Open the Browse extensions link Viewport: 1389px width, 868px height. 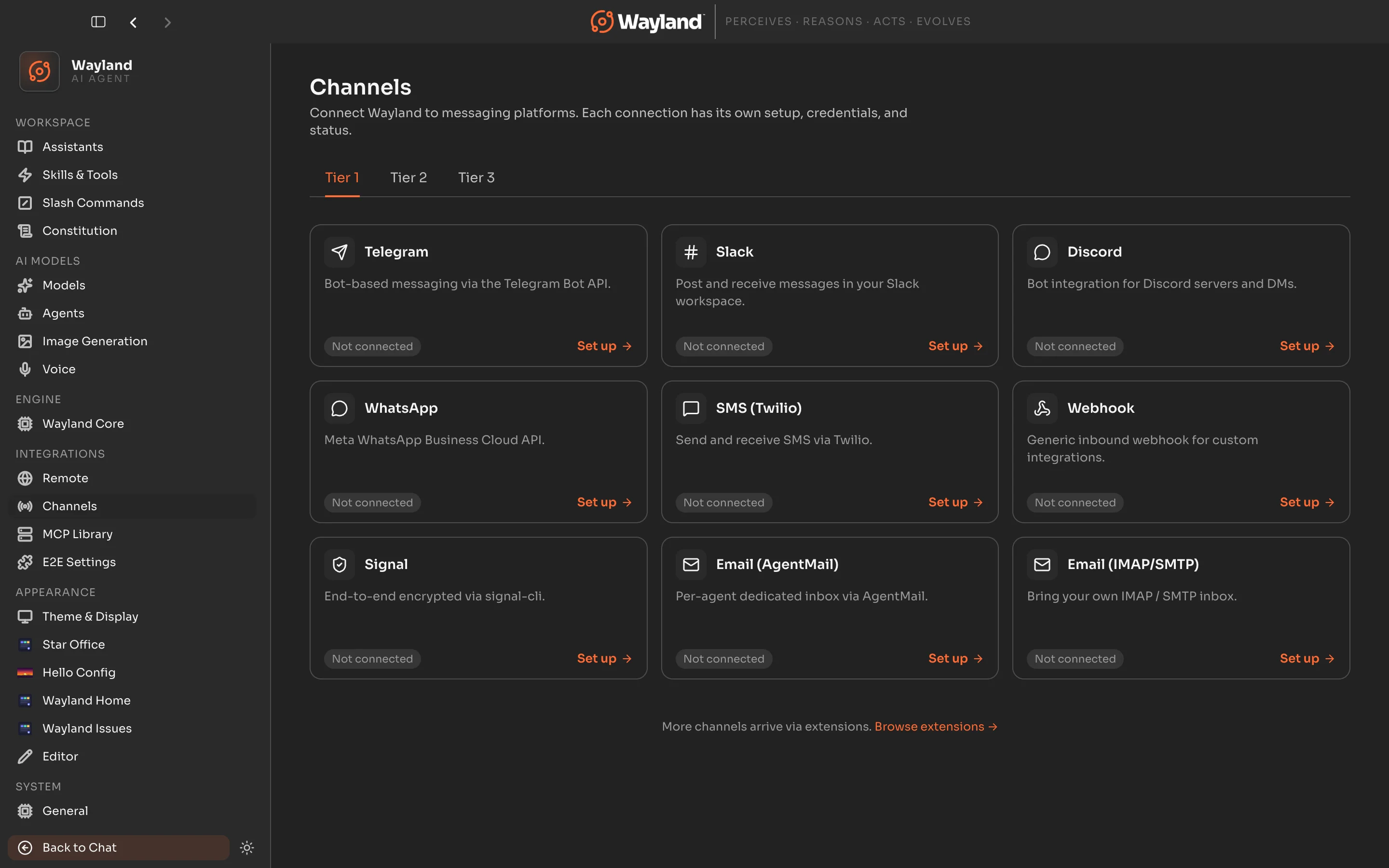coord(936,727)
